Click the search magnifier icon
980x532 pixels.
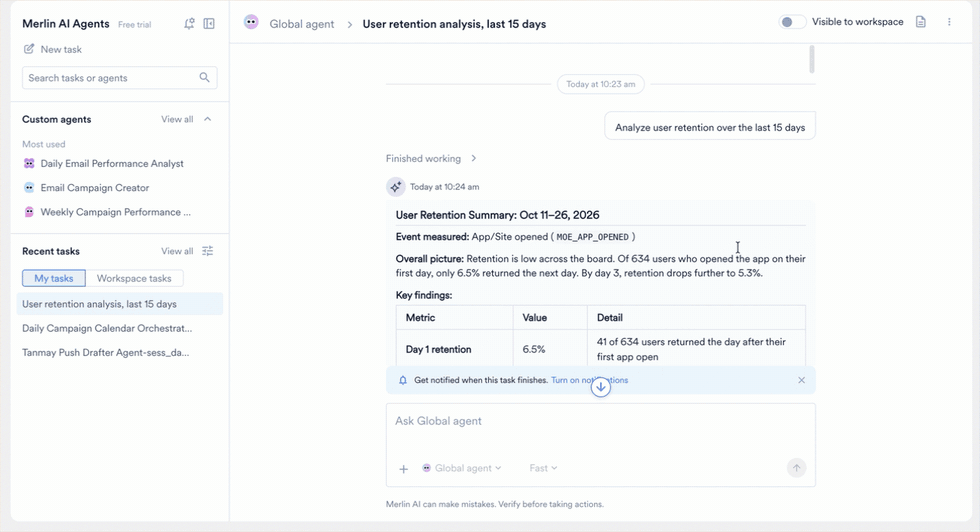click(204, 78)
